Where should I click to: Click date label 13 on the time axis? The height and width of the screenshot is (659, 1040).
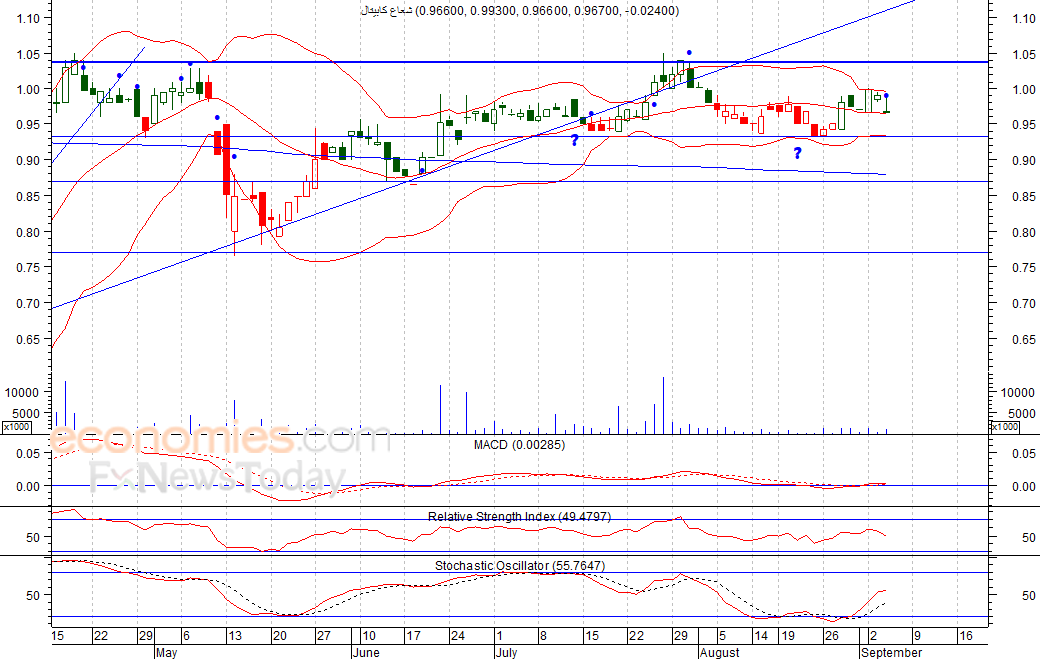[x=235, y=636]
